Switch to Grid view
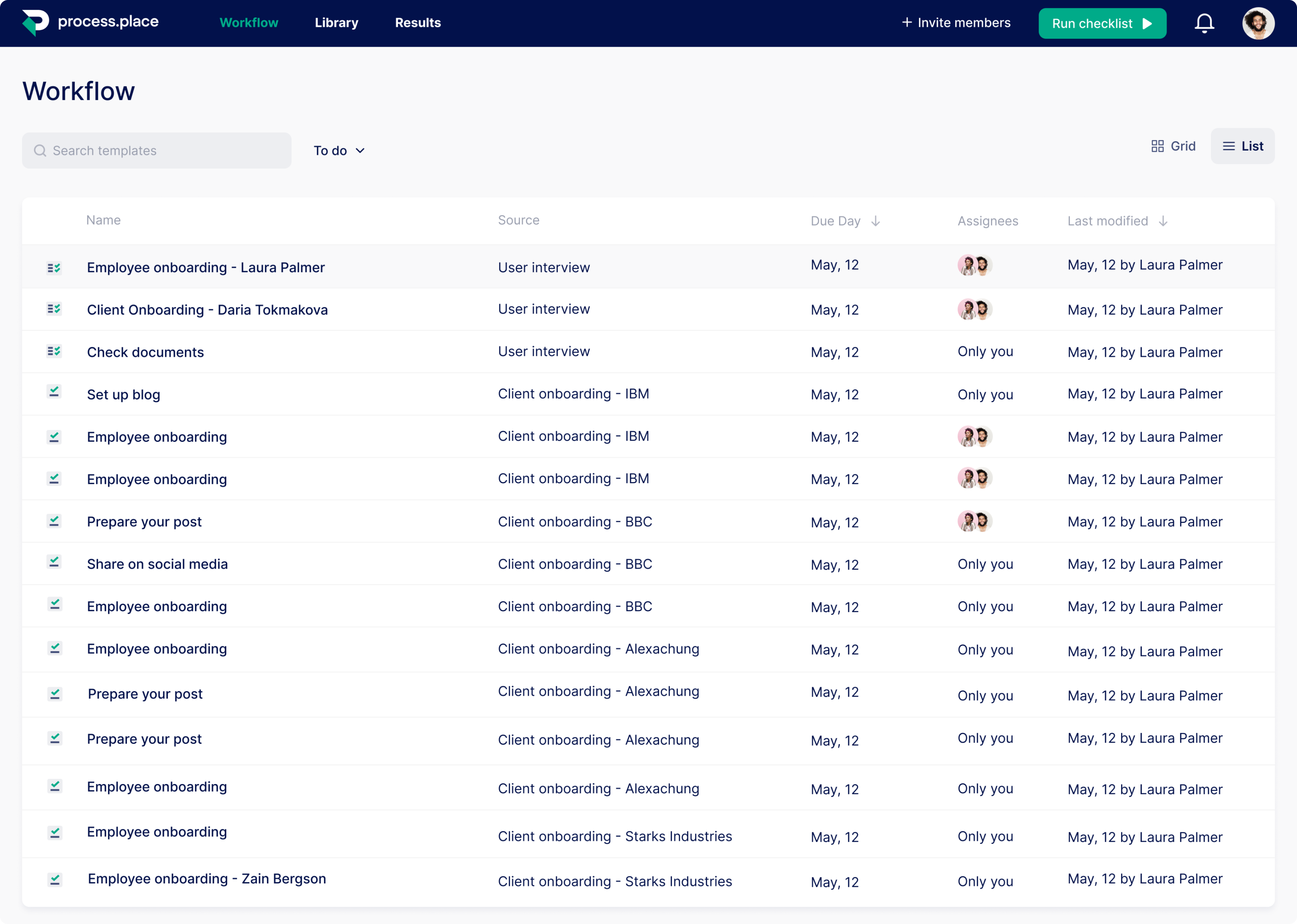Image resolution: width=1297 pixels, height=924 pixels. (x=1173, y=146)
